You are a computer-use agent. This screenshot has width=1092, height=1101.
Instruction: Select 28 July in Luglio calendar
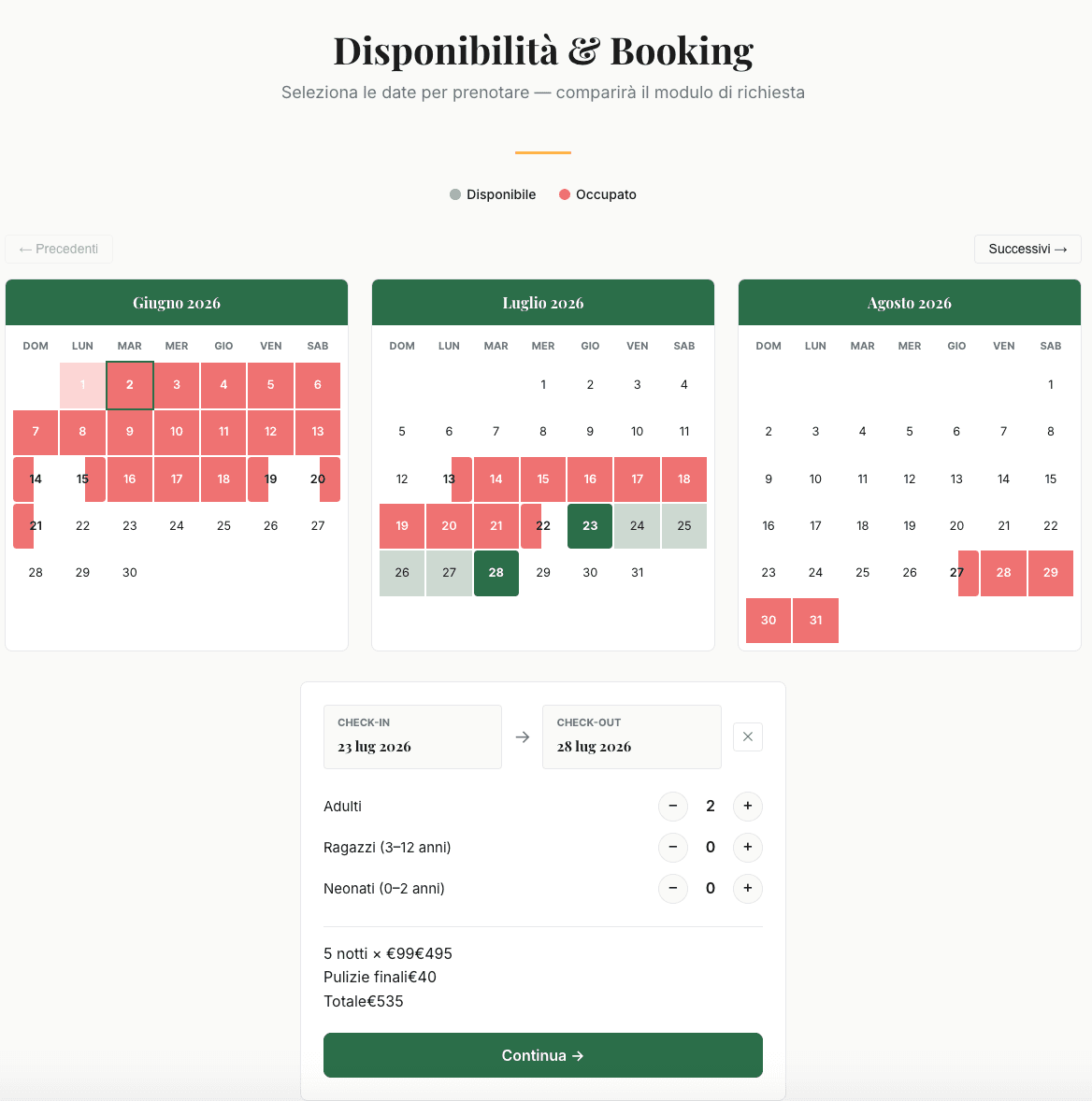click(496, 573)
